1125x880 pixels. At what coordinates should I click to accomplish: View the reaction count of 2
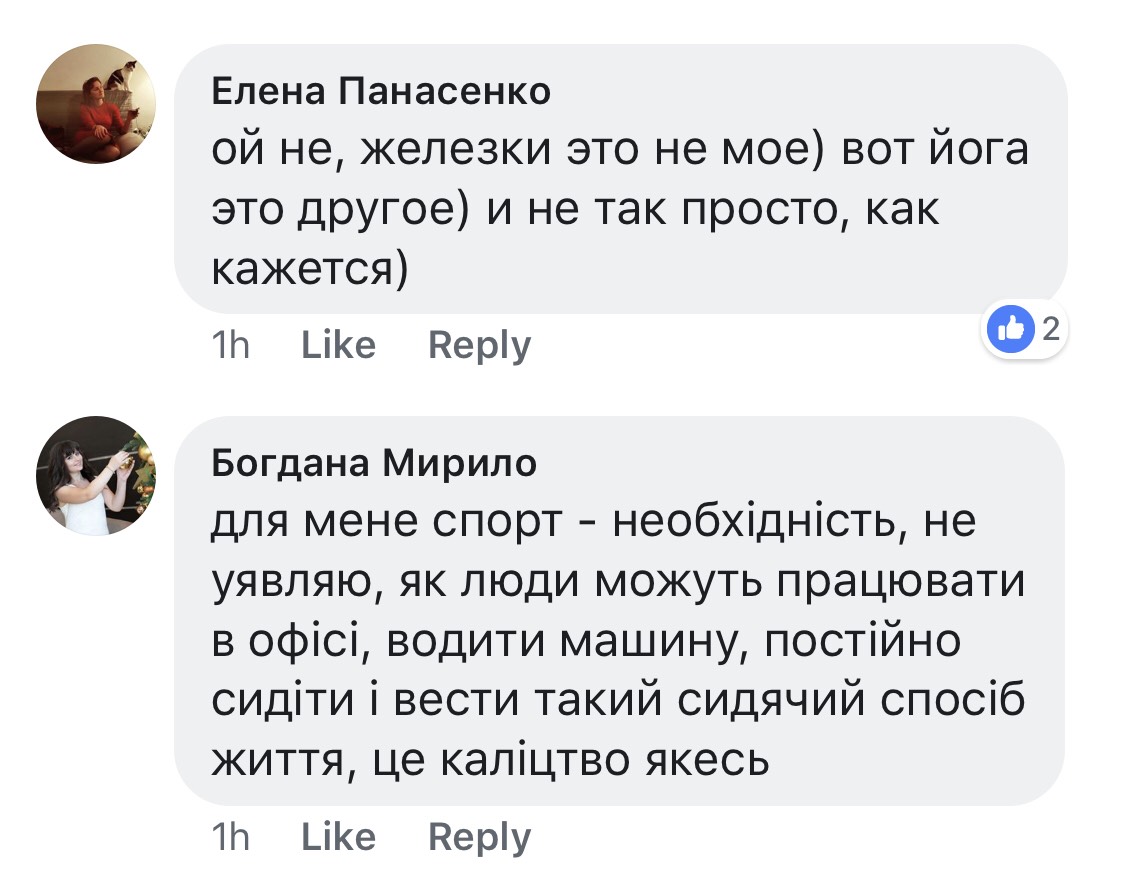tap(1050, 328)
